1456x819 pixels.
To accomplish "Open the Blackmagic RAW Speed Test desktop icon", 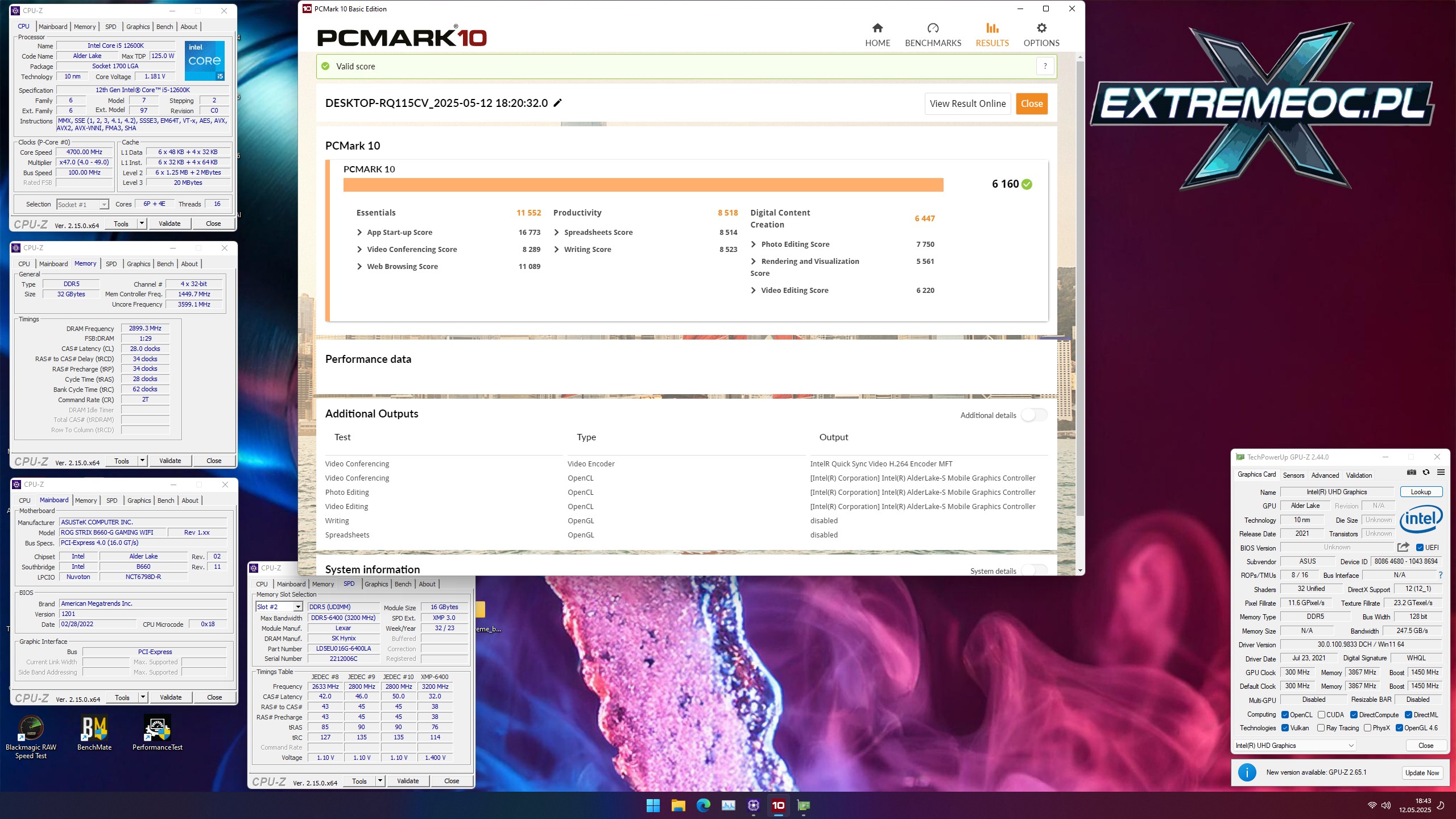I will [x=31, y=737].
